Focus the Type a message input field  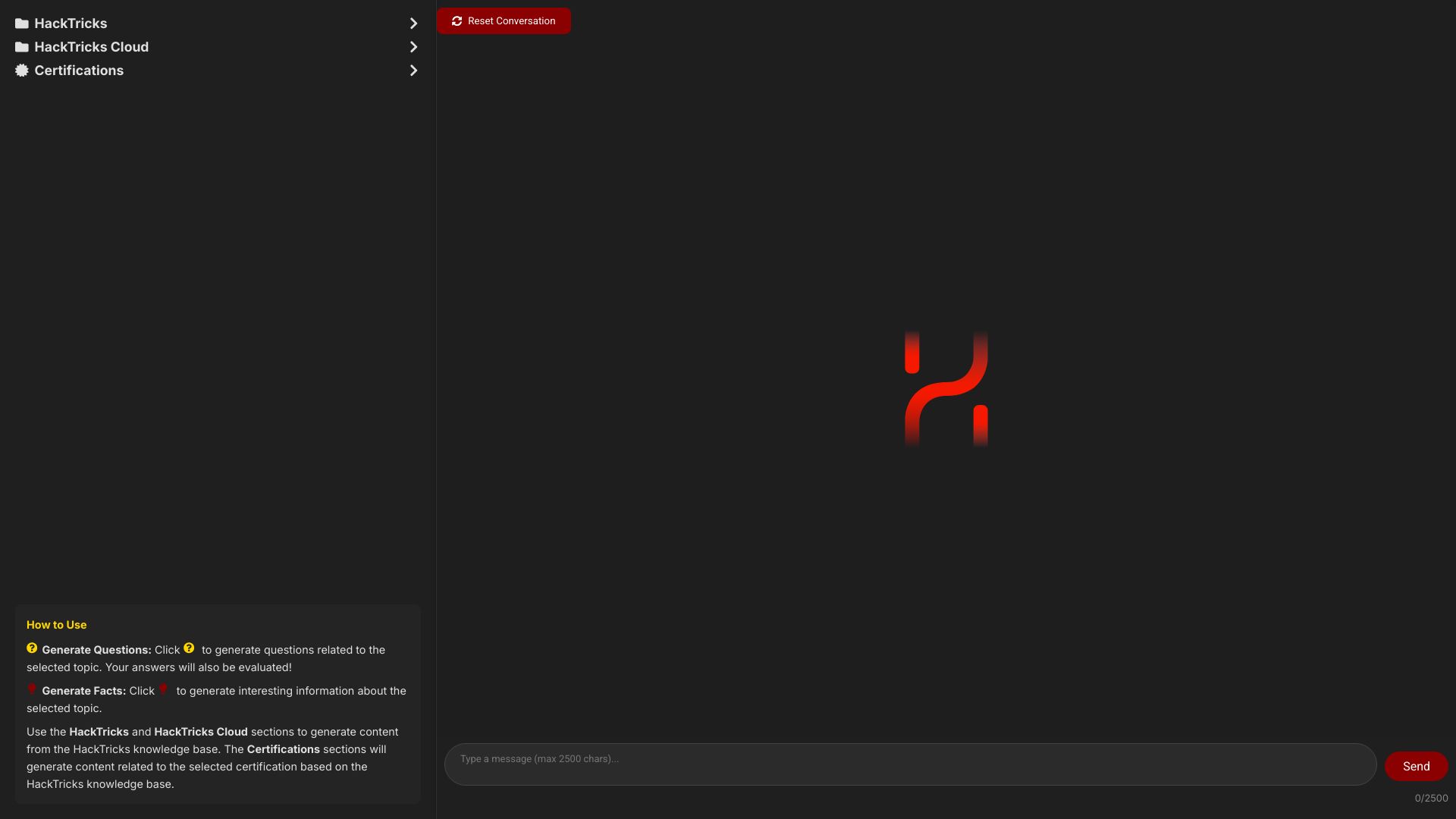point(910,764)
